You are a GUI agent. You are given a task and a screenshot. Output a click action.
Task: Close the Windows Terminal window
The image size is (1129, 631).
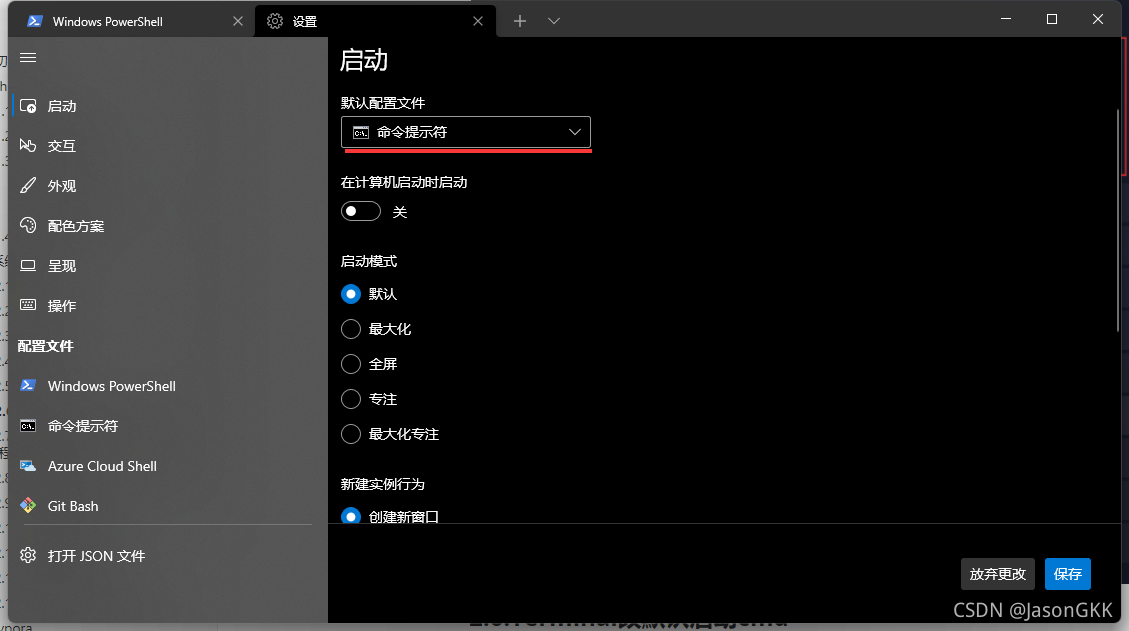(1098, 19)
